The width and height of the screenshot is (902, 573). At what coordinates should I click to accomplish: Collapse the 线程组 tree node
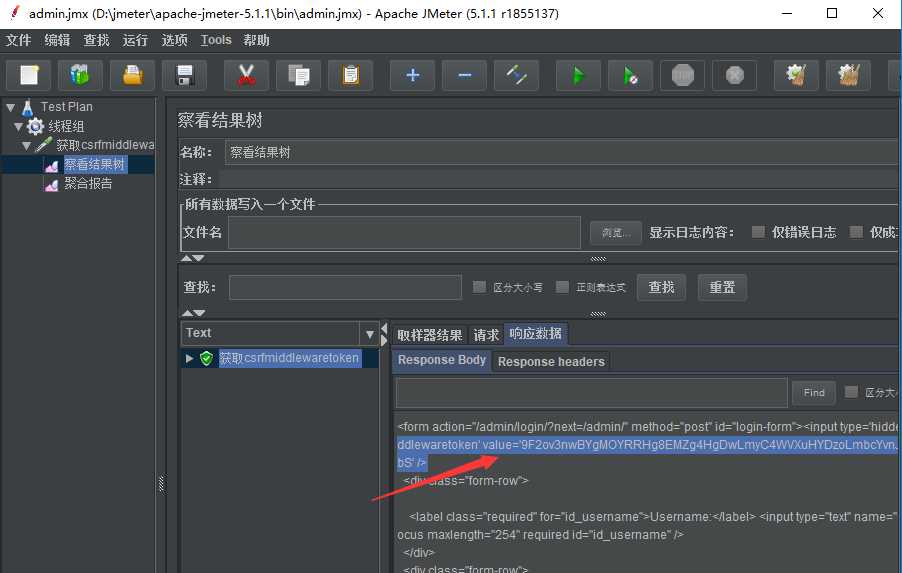coord(18,126)
